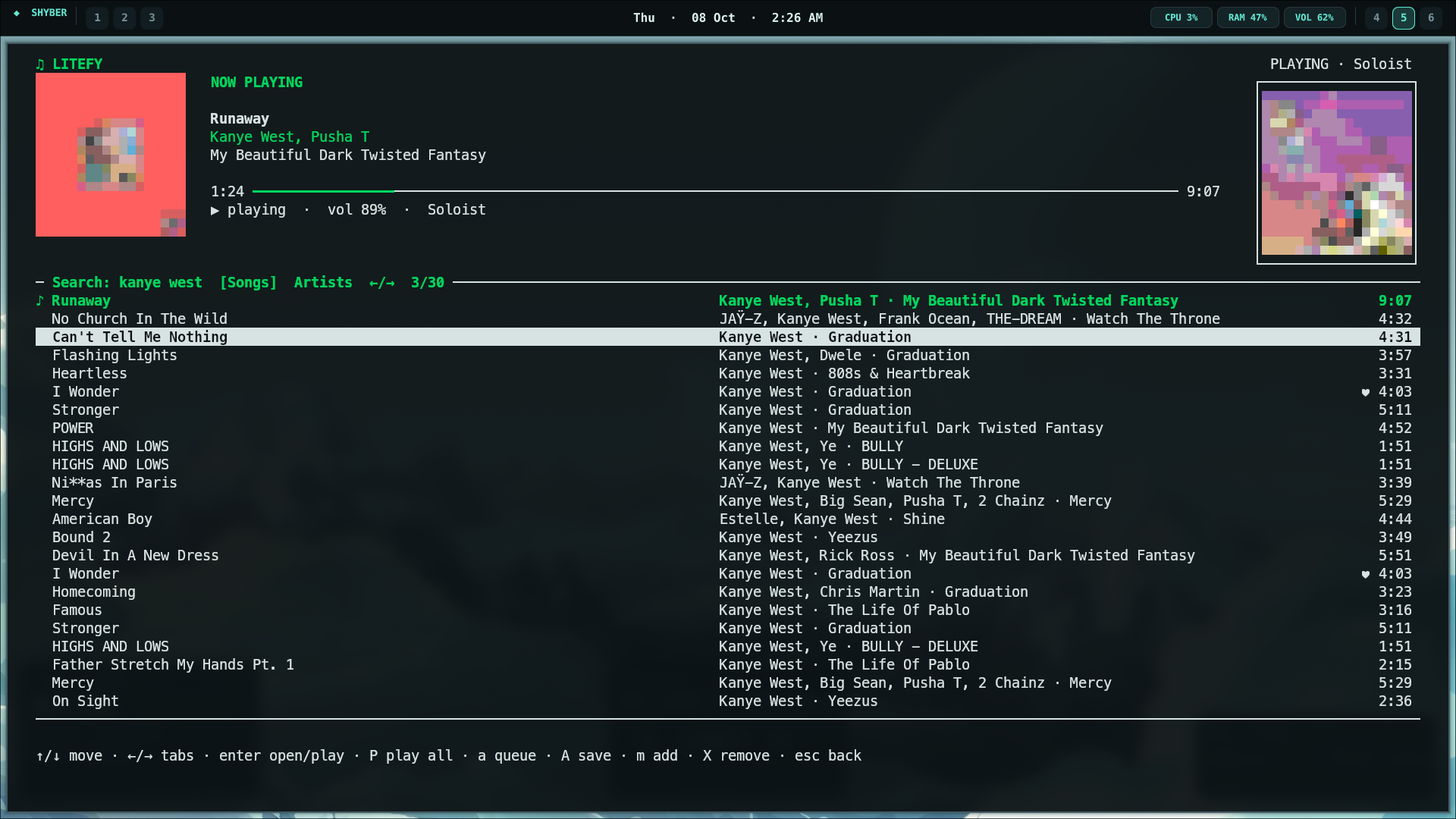Switch to workspace 1
The width and height of the screenshot is (1456, 819).
point(97,17)
